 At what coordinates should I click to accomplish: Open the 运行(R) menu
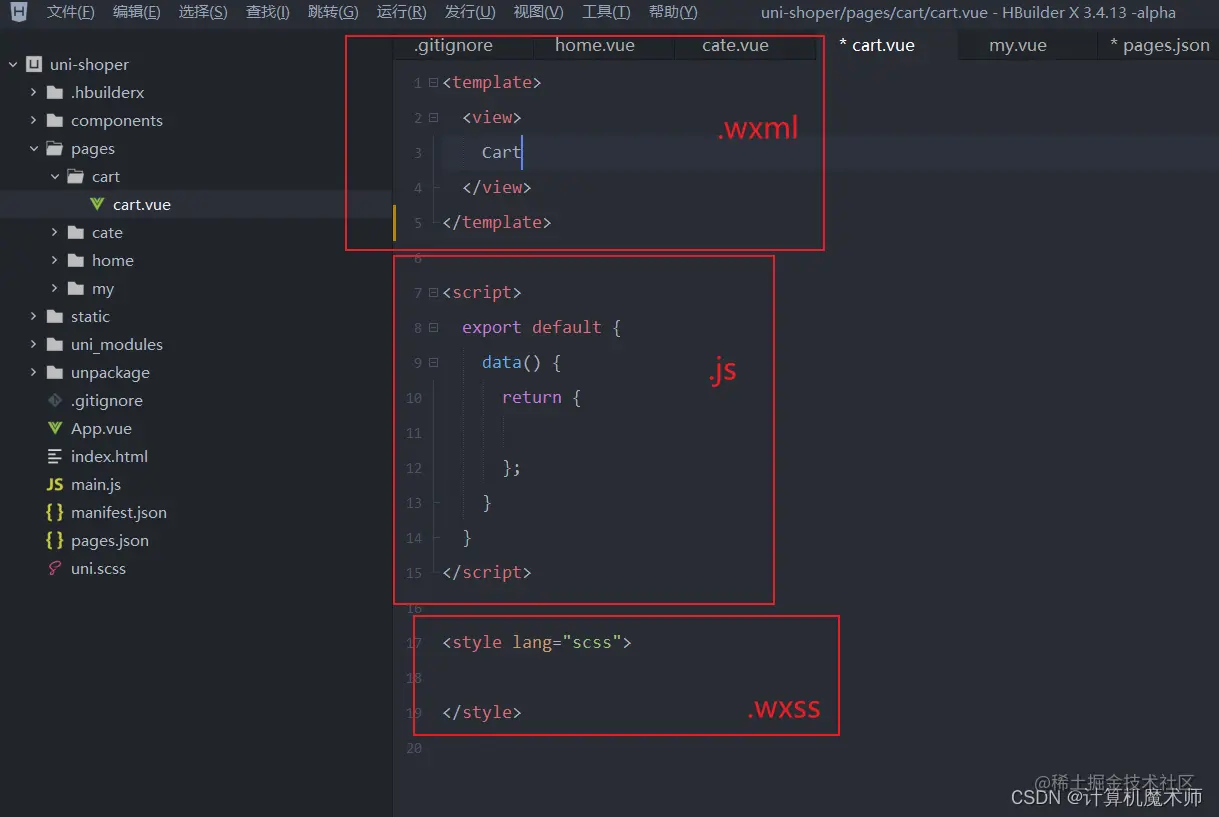401,12
